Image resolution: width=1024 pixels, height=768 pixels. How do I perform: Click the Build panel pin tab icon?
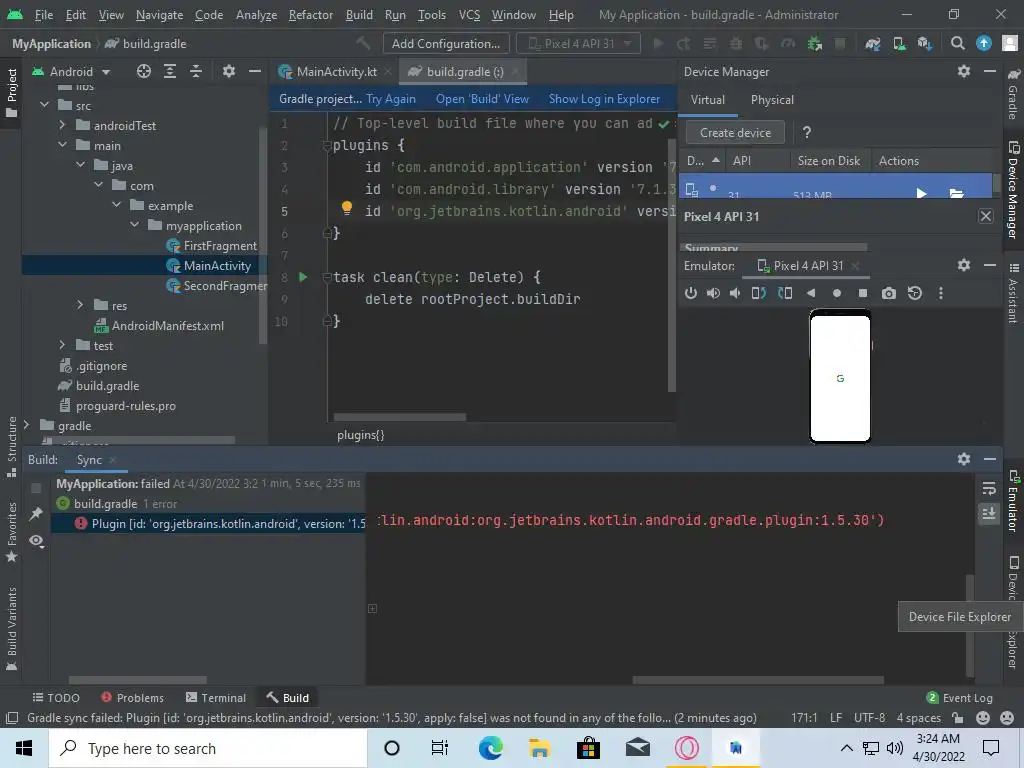point(36,514)
